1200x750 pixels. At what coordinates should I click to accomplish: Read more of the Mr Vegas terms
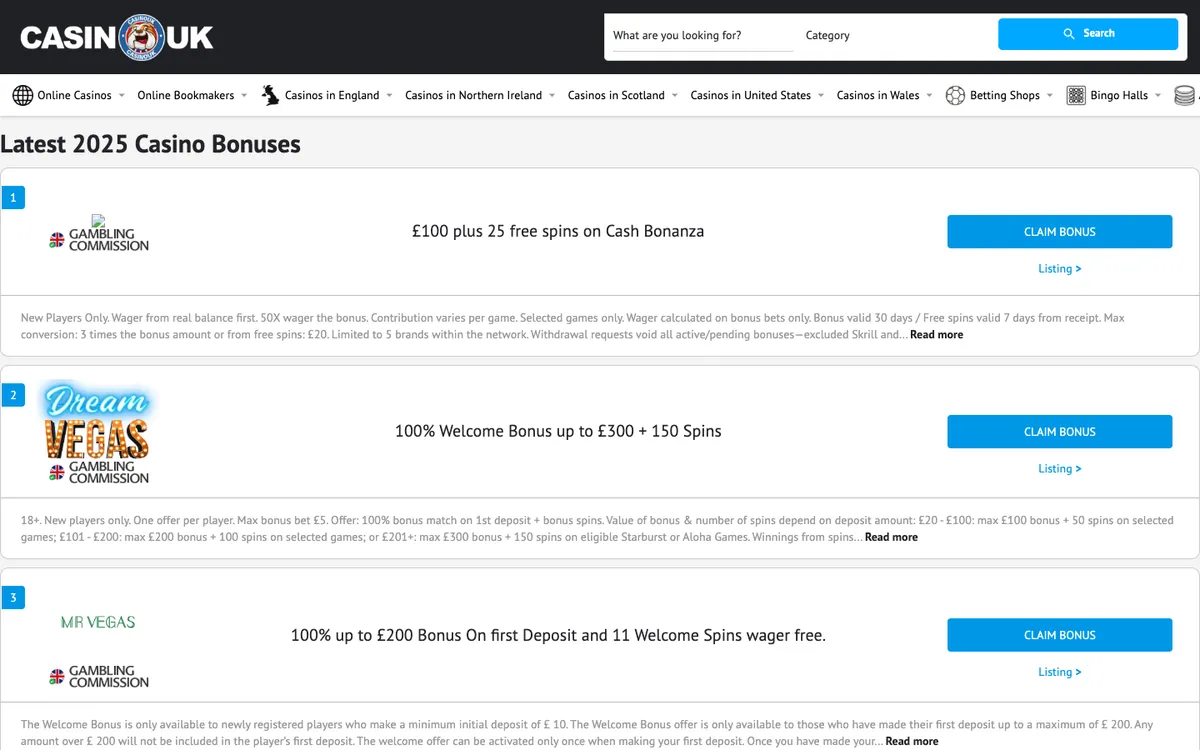[912, 741]
